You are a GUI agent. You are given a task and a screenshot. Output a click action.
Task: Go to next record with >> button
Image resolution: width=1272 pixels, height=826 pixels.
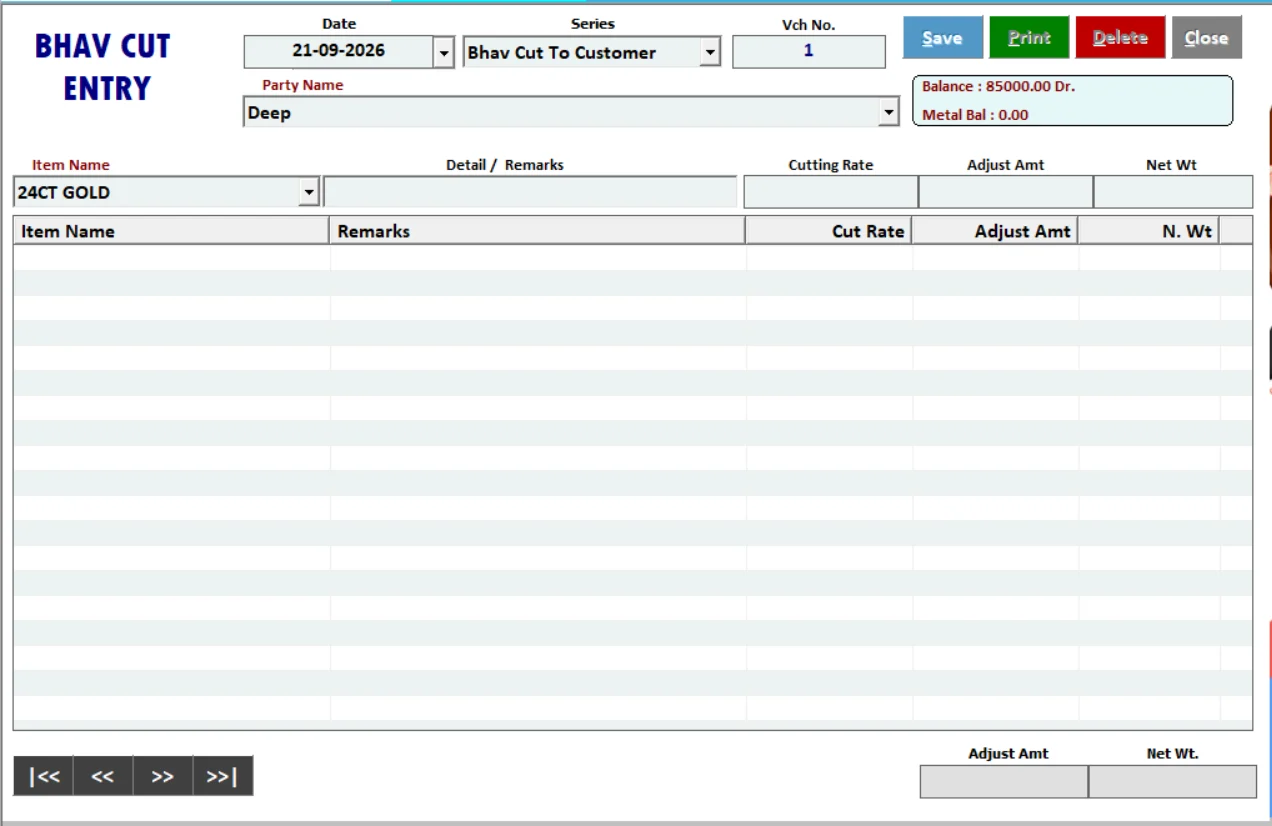(x=162, y=776)
